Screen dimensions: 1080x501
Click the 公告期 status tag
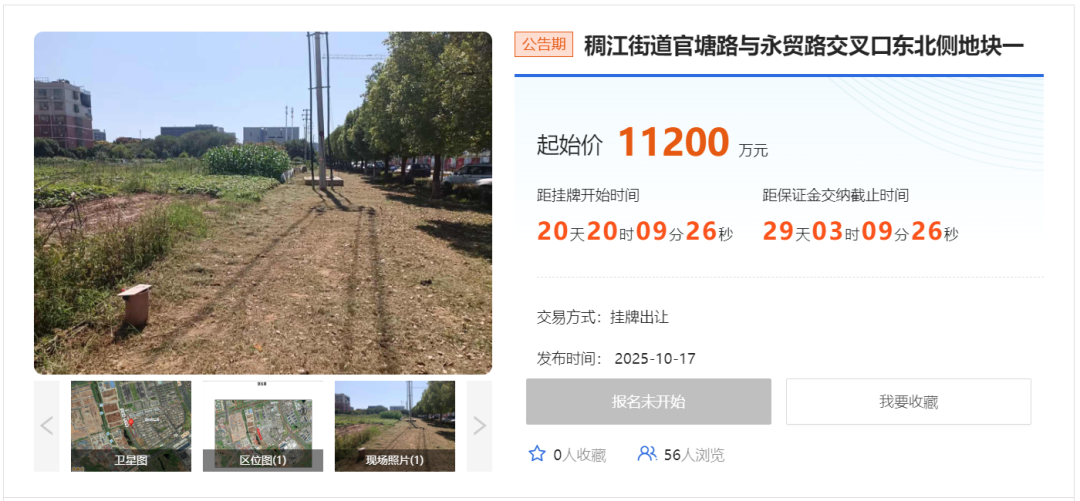(543, 45)
